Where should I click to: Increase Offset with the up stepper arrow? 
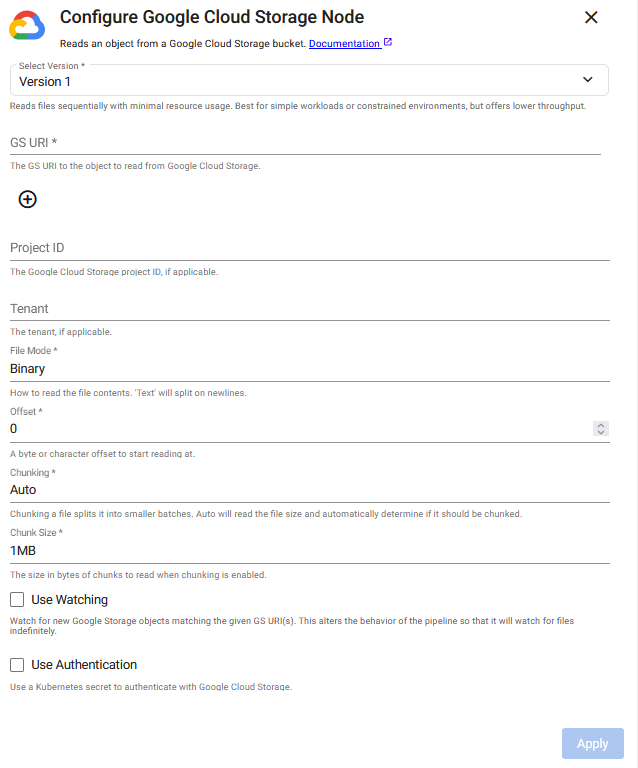click(x=600, y=425)
